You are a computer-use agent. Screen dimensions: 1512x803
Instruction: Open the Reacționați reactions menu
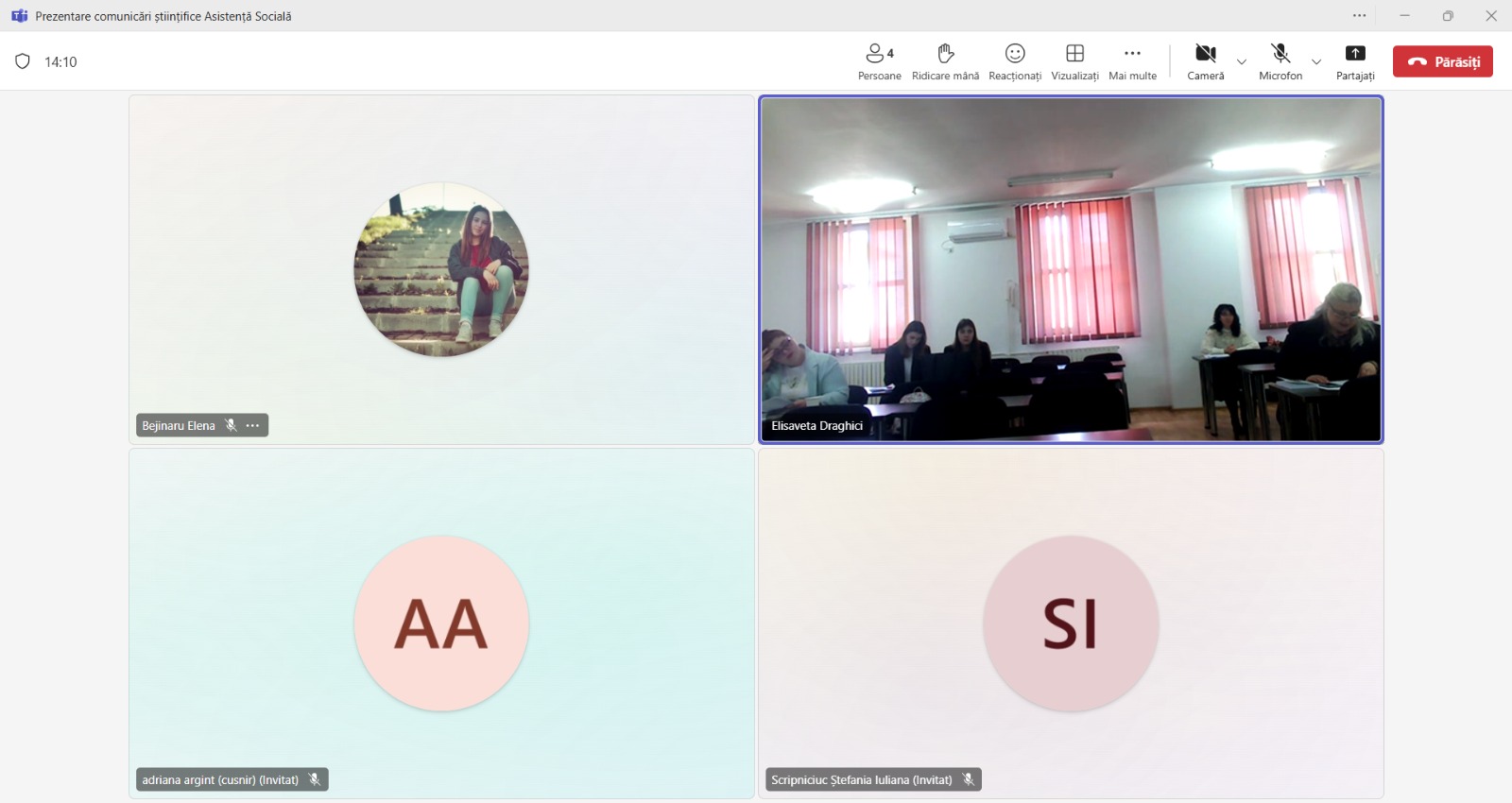[x=1015, y=62]
